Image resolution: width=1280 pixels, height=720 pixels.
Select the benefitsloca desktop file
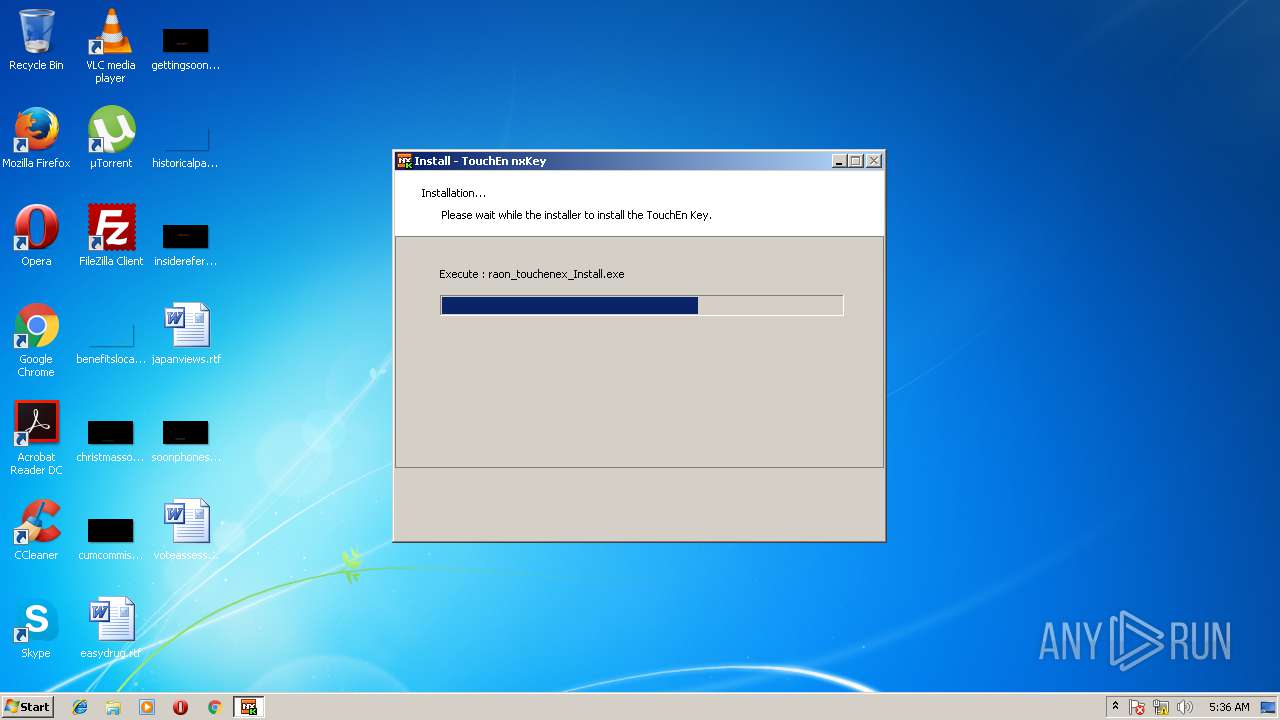111,342
